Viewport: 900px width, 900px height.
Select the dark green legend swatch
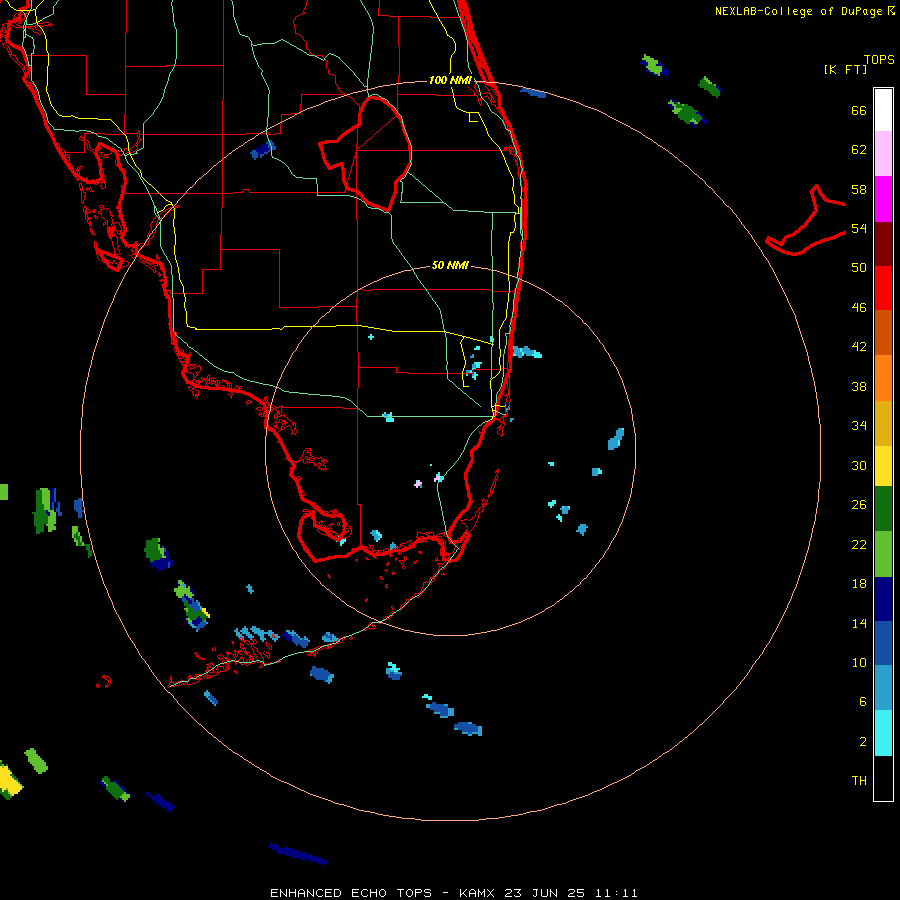tap(883, 509)
